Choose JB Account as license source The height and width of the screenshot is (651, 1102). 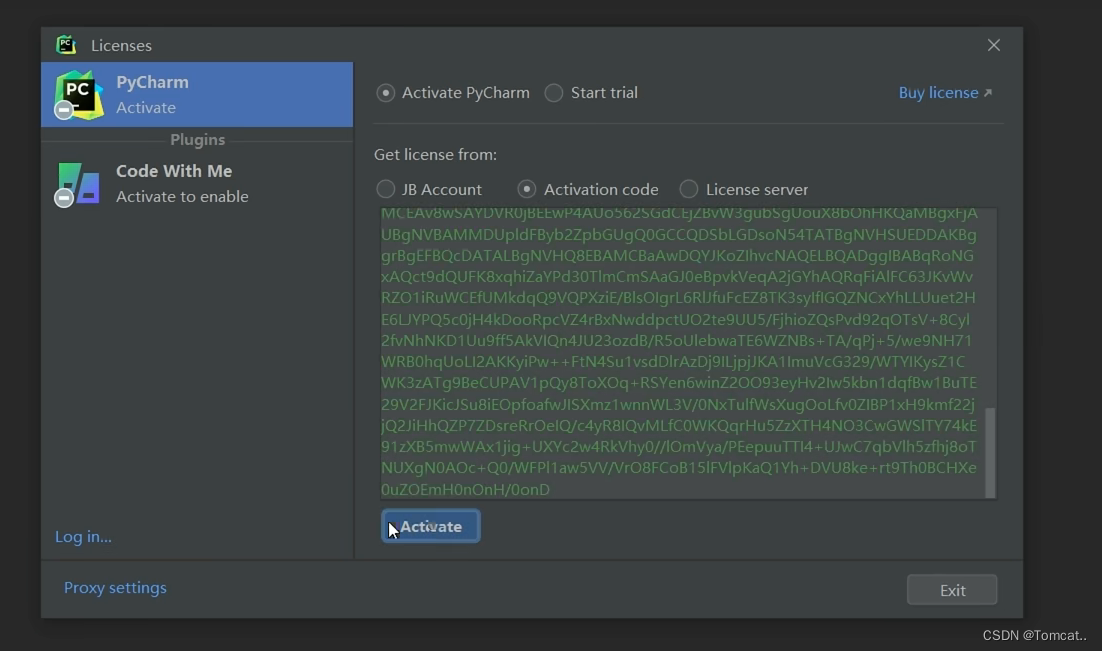(385, 189)
